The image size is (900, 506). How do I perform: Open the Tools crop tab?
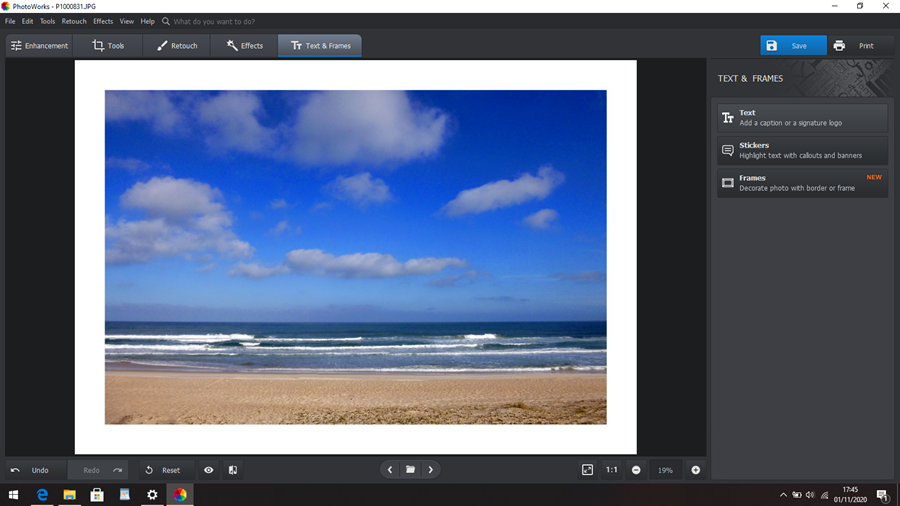click(x=108, y=46)
